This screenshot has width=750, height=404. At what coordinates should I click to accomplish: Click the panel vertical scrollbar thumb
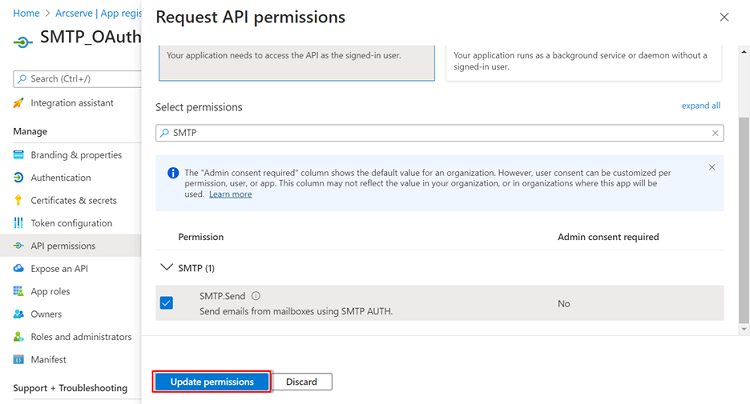click(x=744, y=220)
